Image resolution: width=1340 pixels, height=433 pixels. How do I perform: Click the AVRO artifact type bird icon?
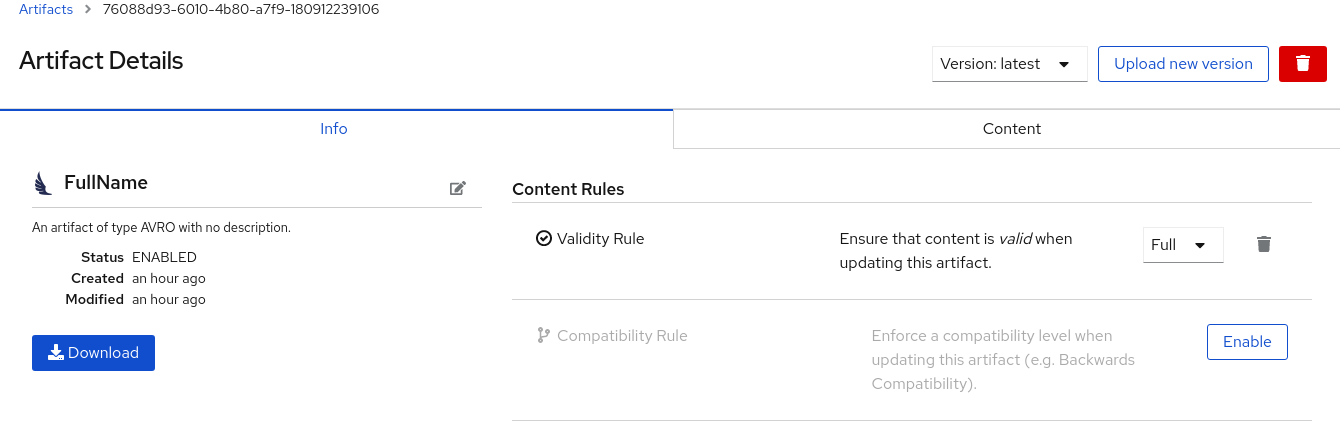tap(42, 183)
